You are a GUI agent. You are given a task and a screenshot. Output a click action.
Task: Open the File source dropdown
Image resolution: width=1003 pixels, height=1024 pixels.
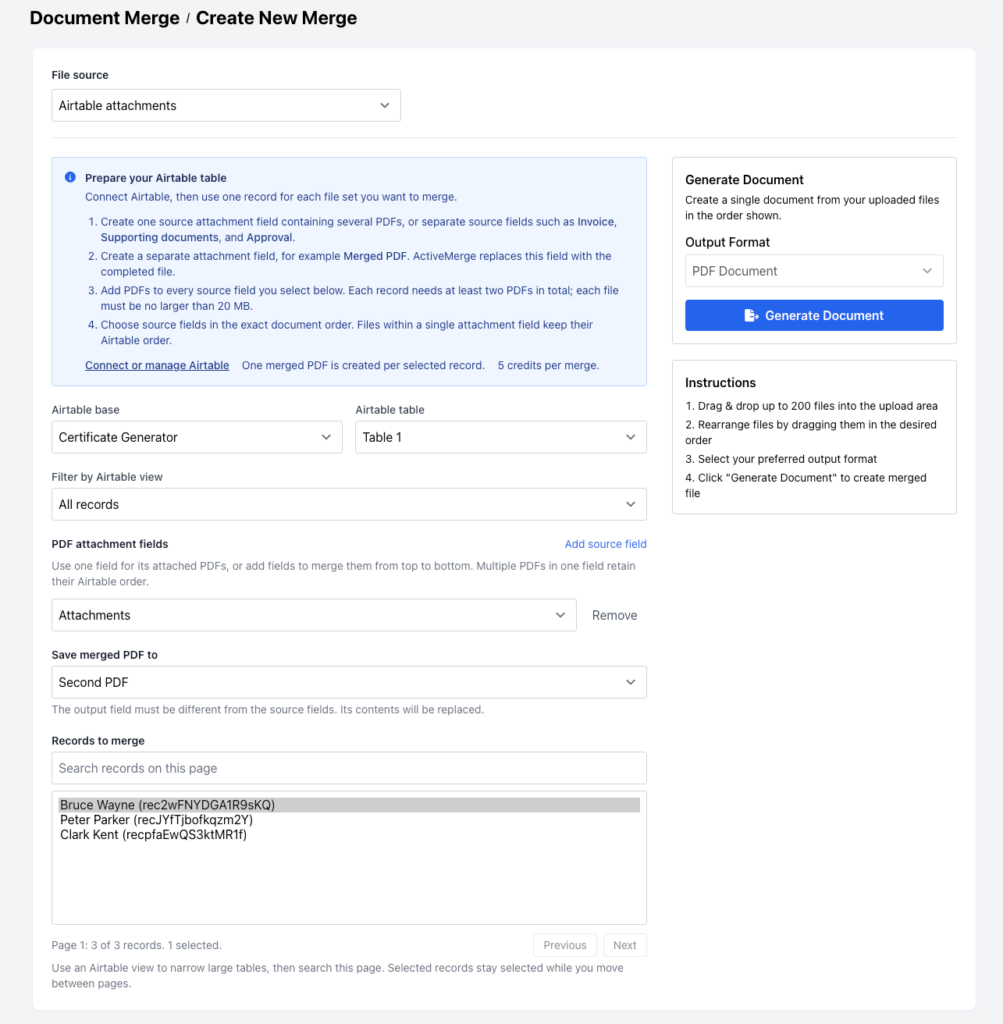(x=226, y=106)
